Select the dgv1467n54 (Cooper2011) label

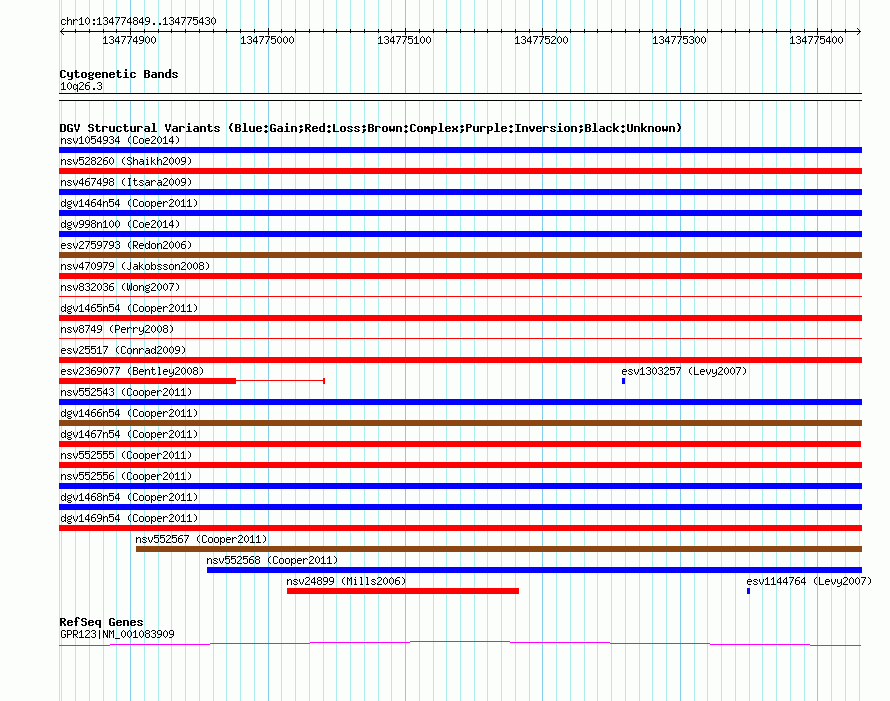pyautogui.click(x=129, y=434)
